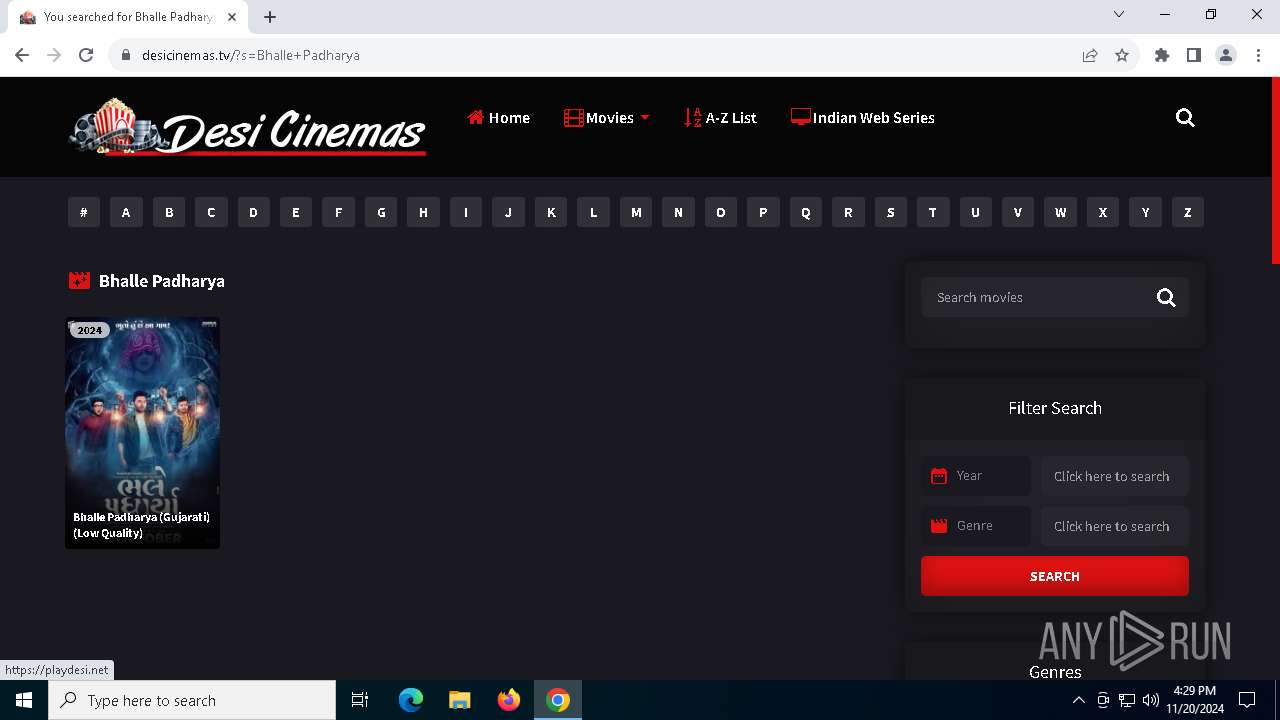The image size is (1280, 720).
Task: View site information lock icon
Action: pyautogui.click(x=125, y=55)
